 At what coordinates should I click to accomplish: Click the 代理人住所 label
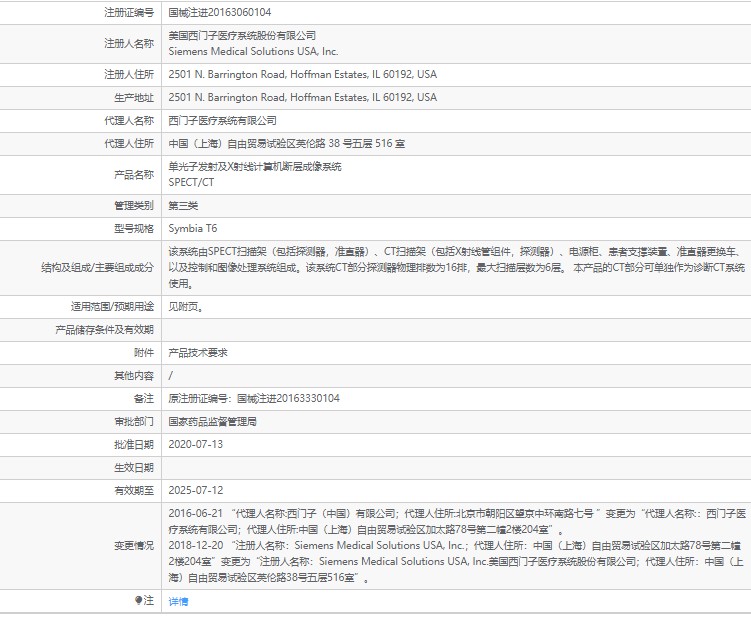click(129, 144)
